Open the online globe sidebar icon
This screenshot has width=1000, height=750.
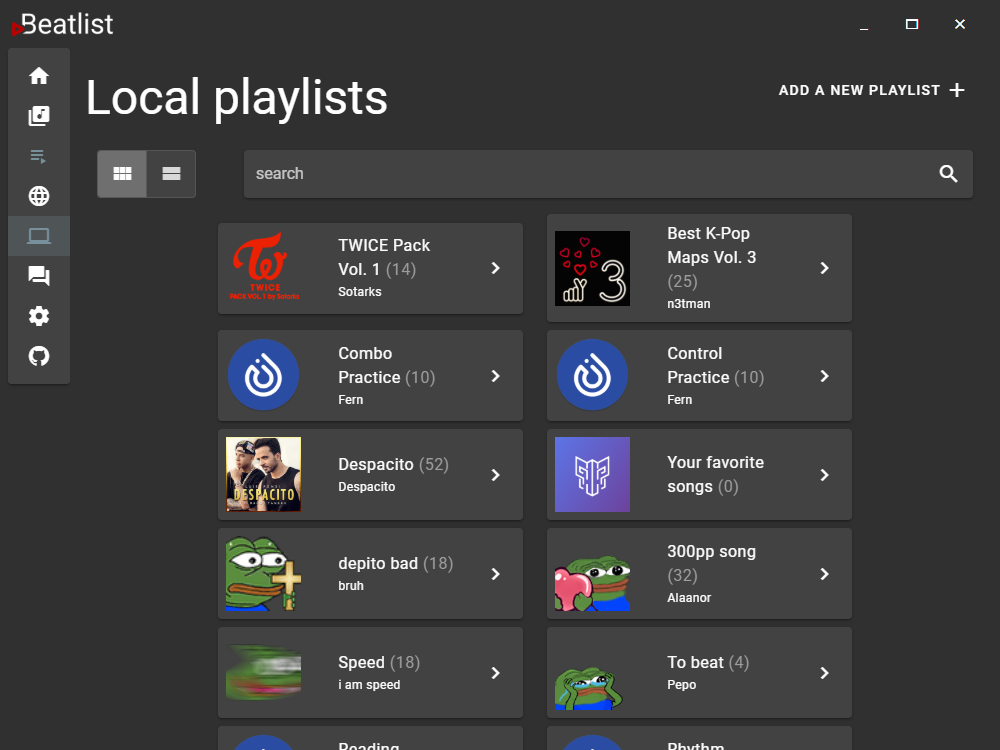(39, 196)
